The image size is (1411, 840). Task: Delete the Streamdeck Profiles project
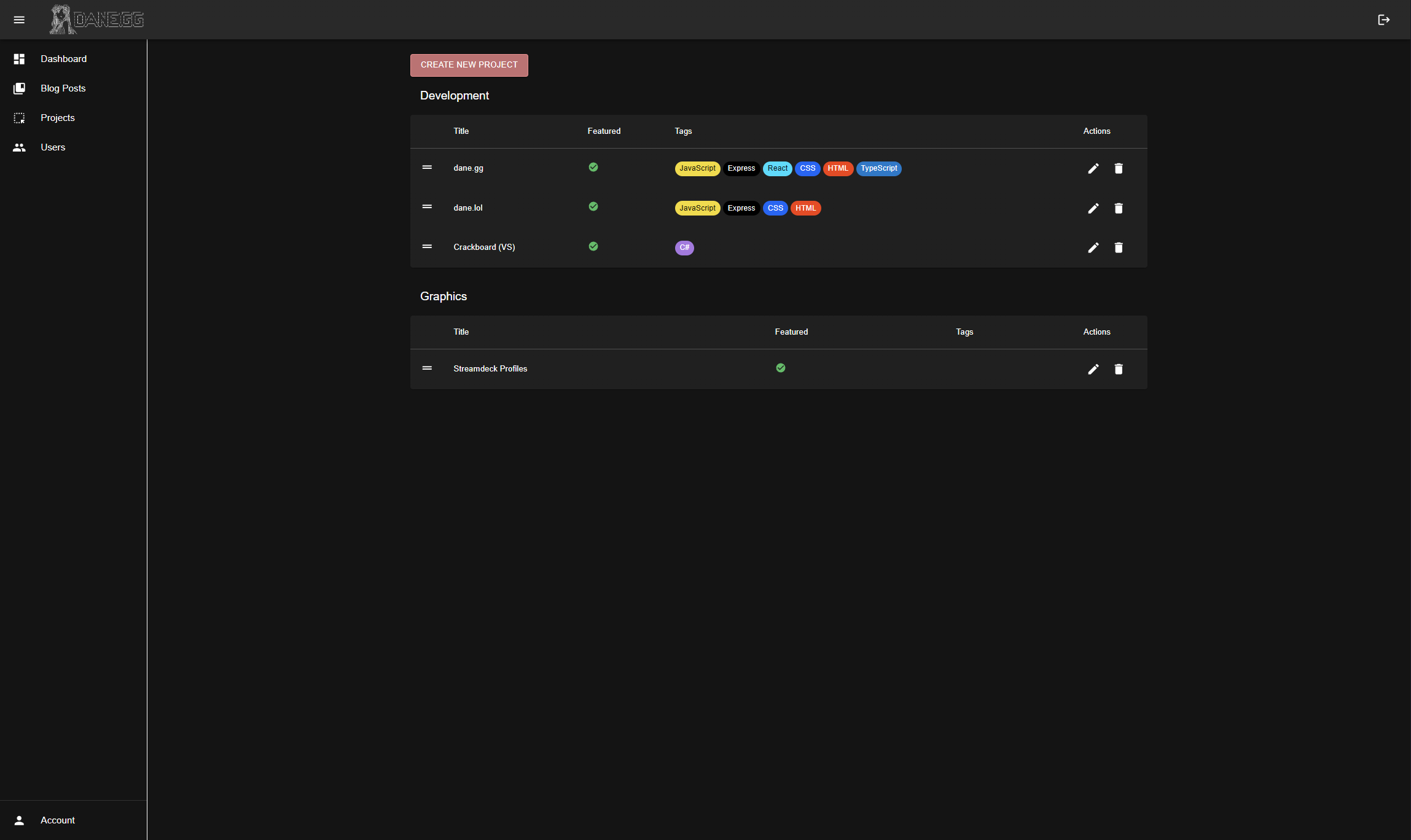(x=1118, y=369)
